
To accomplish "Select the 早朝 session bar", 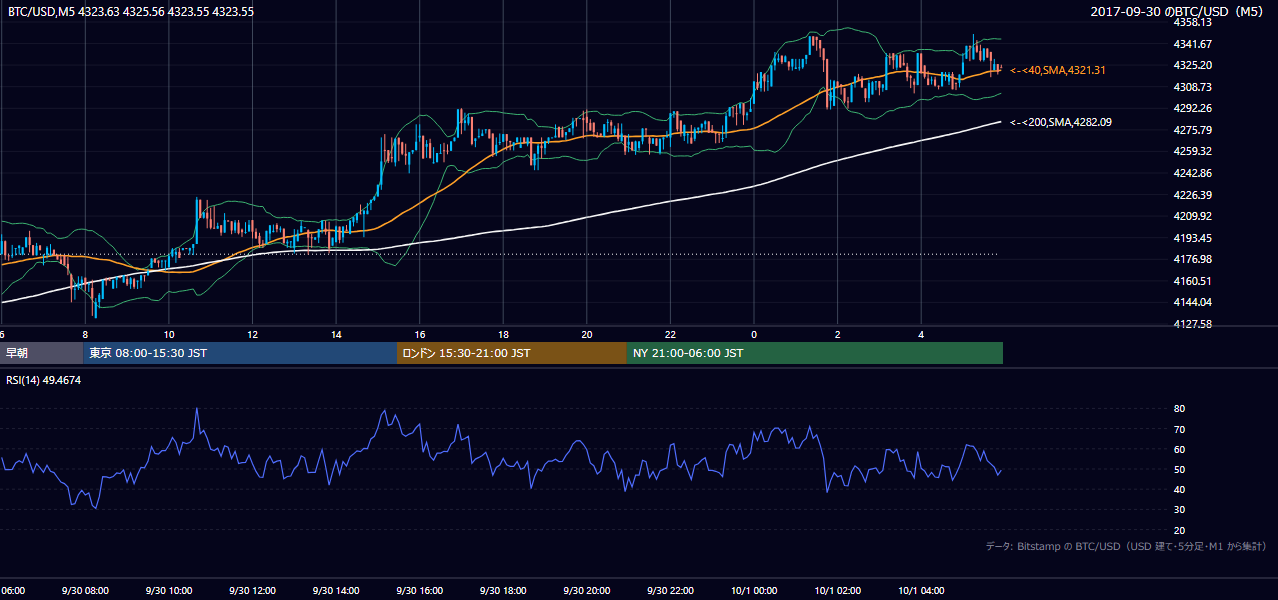I will coord(42,353).
